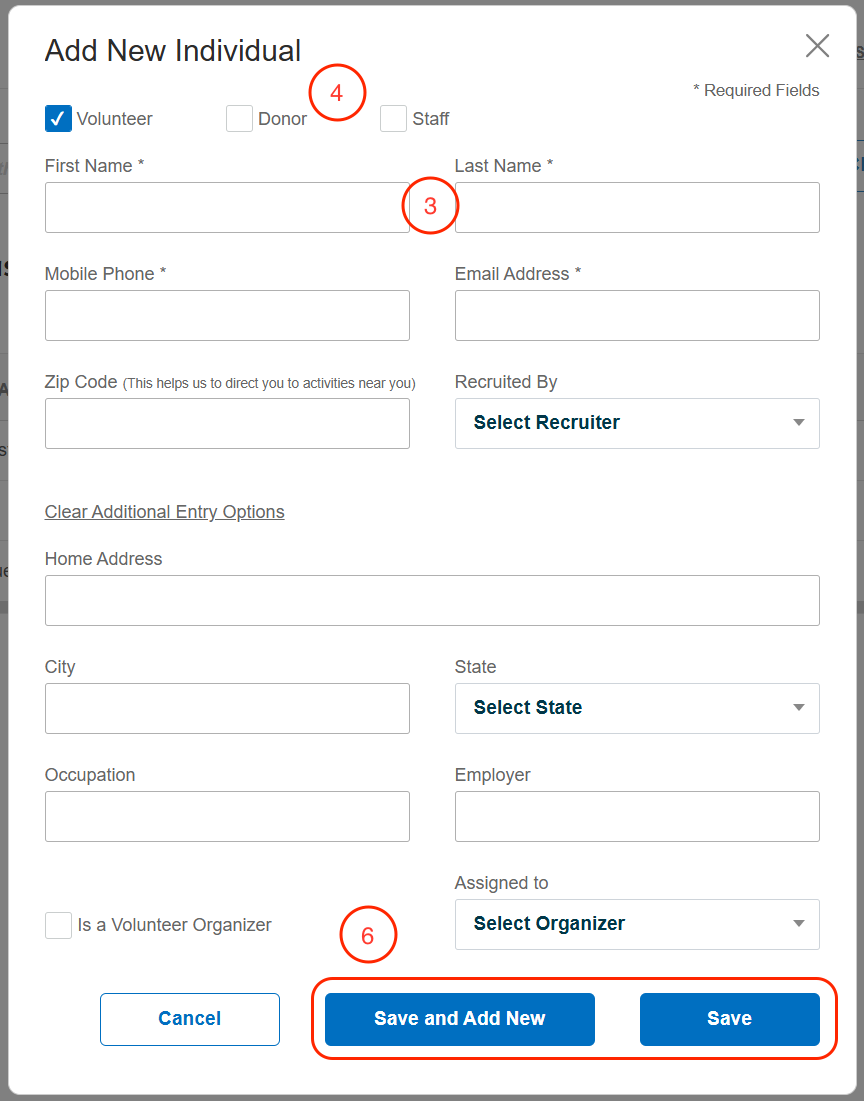
Task: Focus the First Name input field
Action: (x=227, y=208)
